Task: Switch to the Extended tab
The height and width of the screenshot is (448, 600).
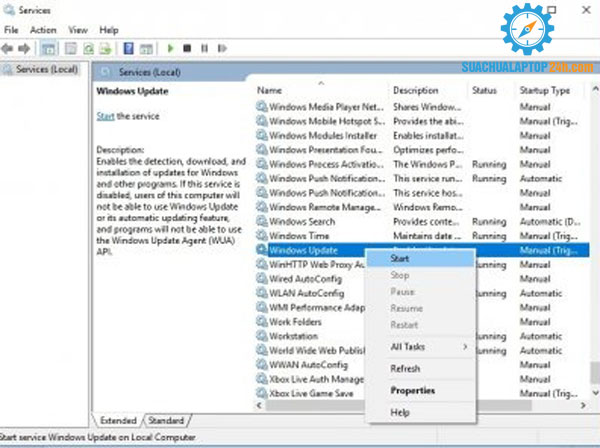Action: [118, 420]
